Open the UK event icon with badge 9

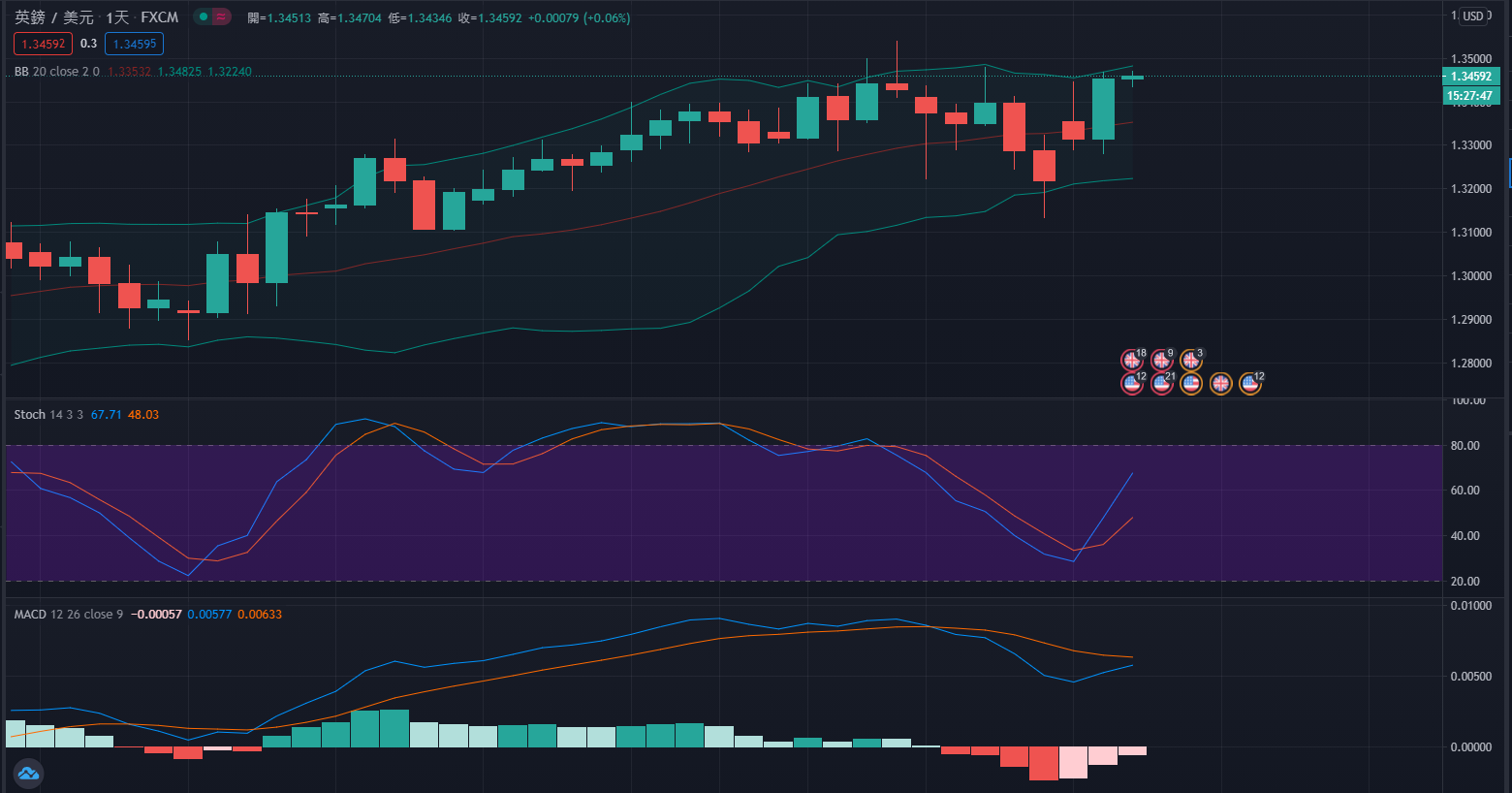click(1161, 361)
